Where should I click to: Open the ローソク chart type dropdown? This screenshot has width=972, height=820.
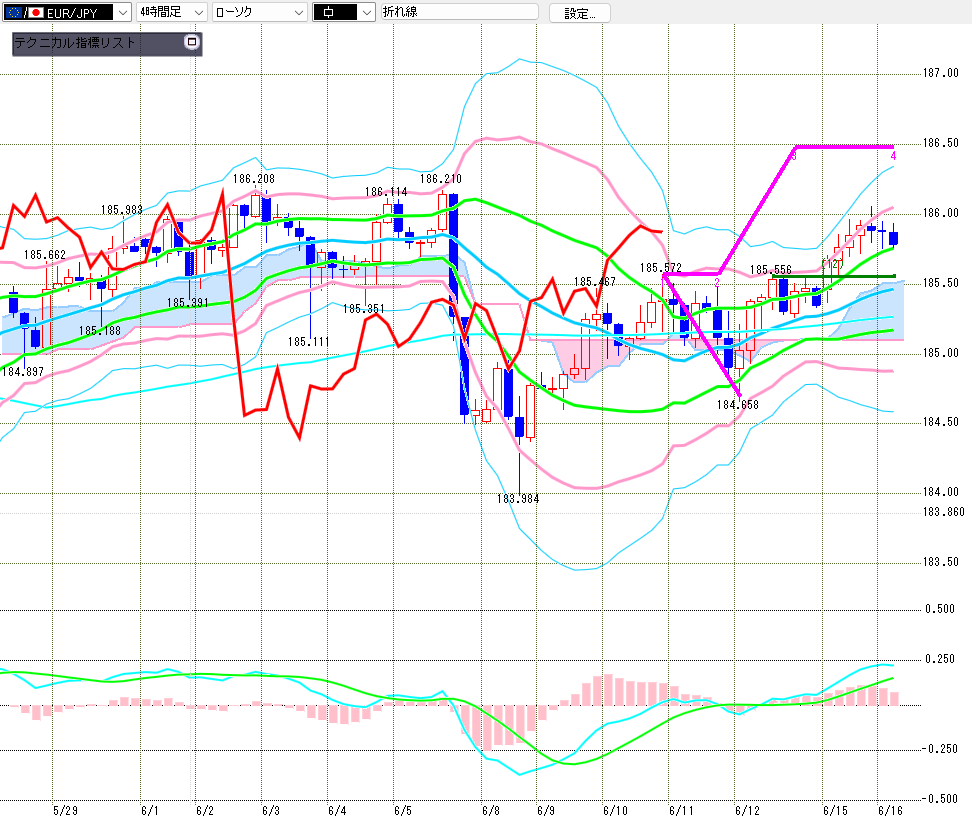(x=260, y=12)
